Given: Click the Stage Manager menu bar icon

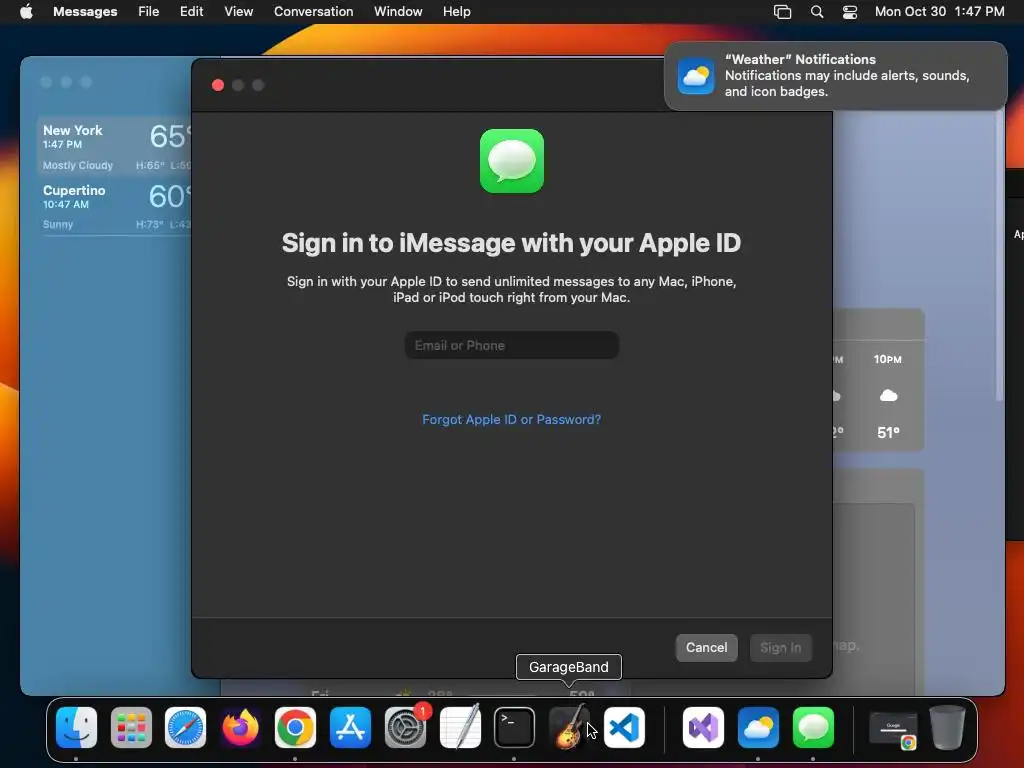Looking at the screenshot, I should (x=782, y=12).
